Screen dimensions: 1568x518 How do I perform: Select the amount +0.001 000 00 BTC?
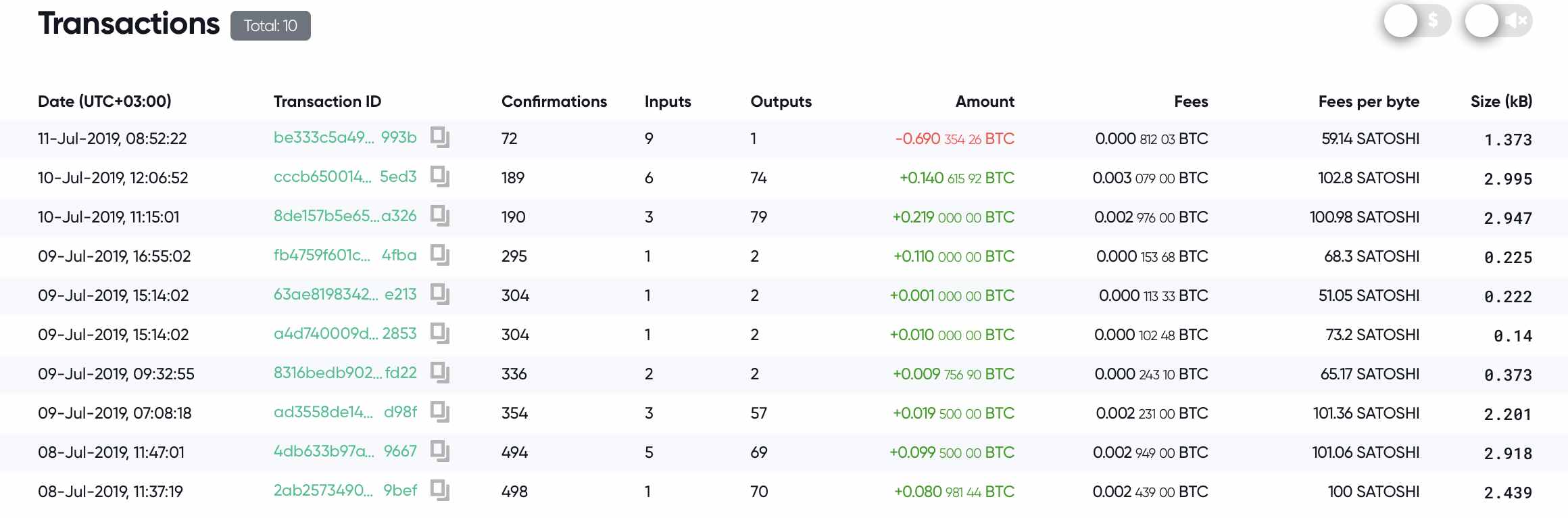952,296
